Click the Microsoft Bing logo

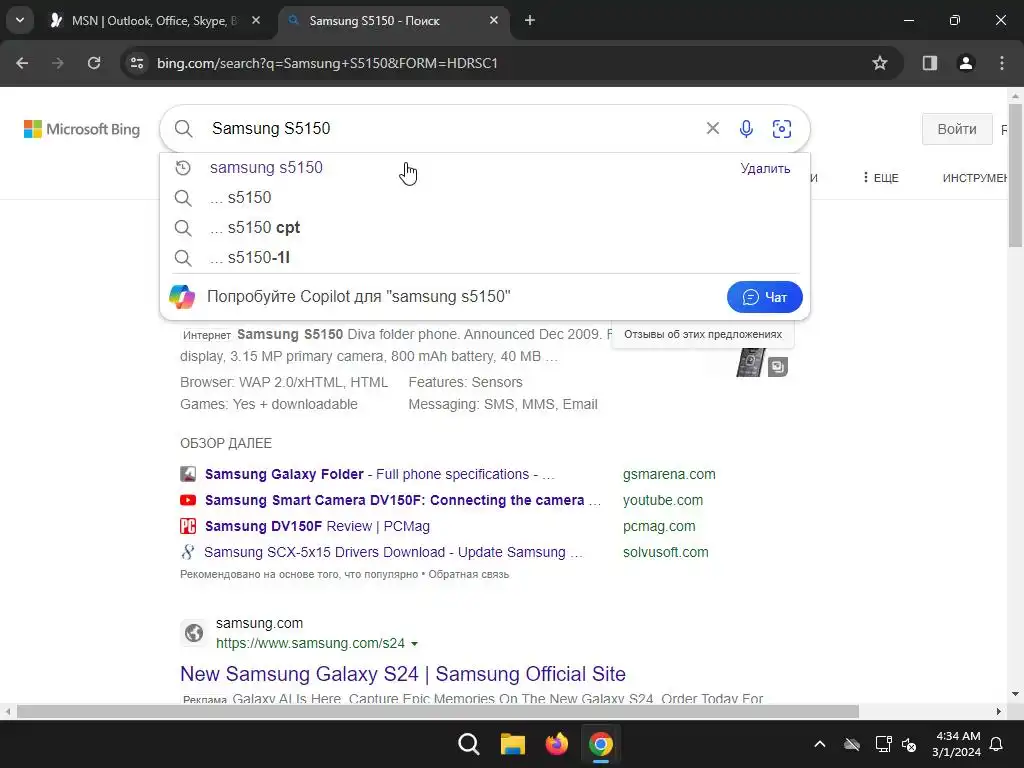click(82, 129)
